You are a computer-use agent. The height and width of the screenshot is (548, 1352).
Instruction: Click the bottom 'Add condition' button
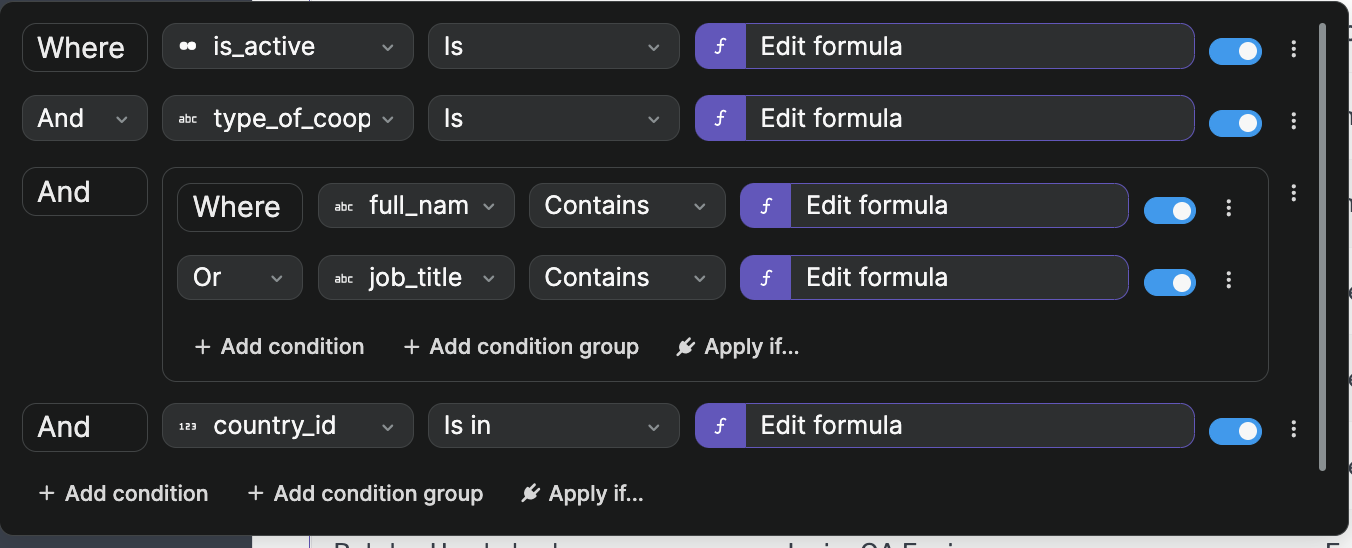[x=123, y=494]
